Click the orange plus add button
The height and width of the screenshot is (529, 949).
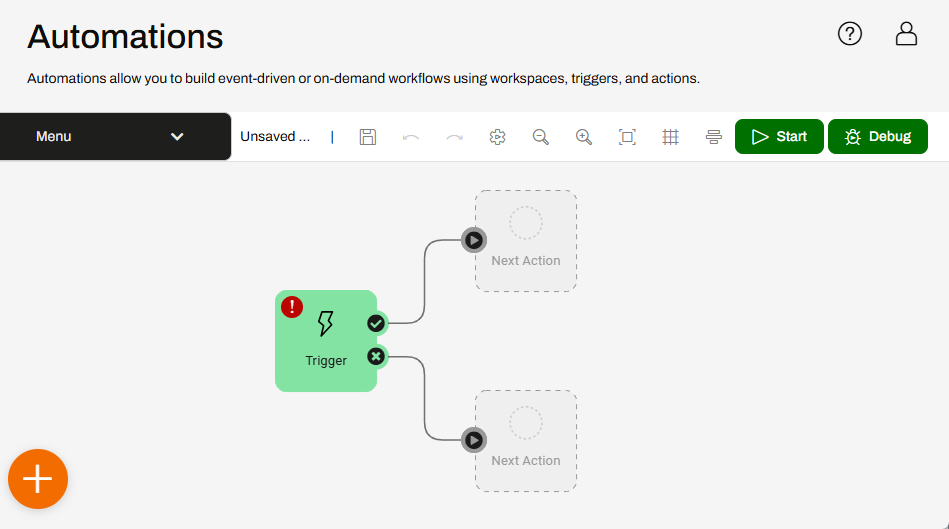(38, 479)
